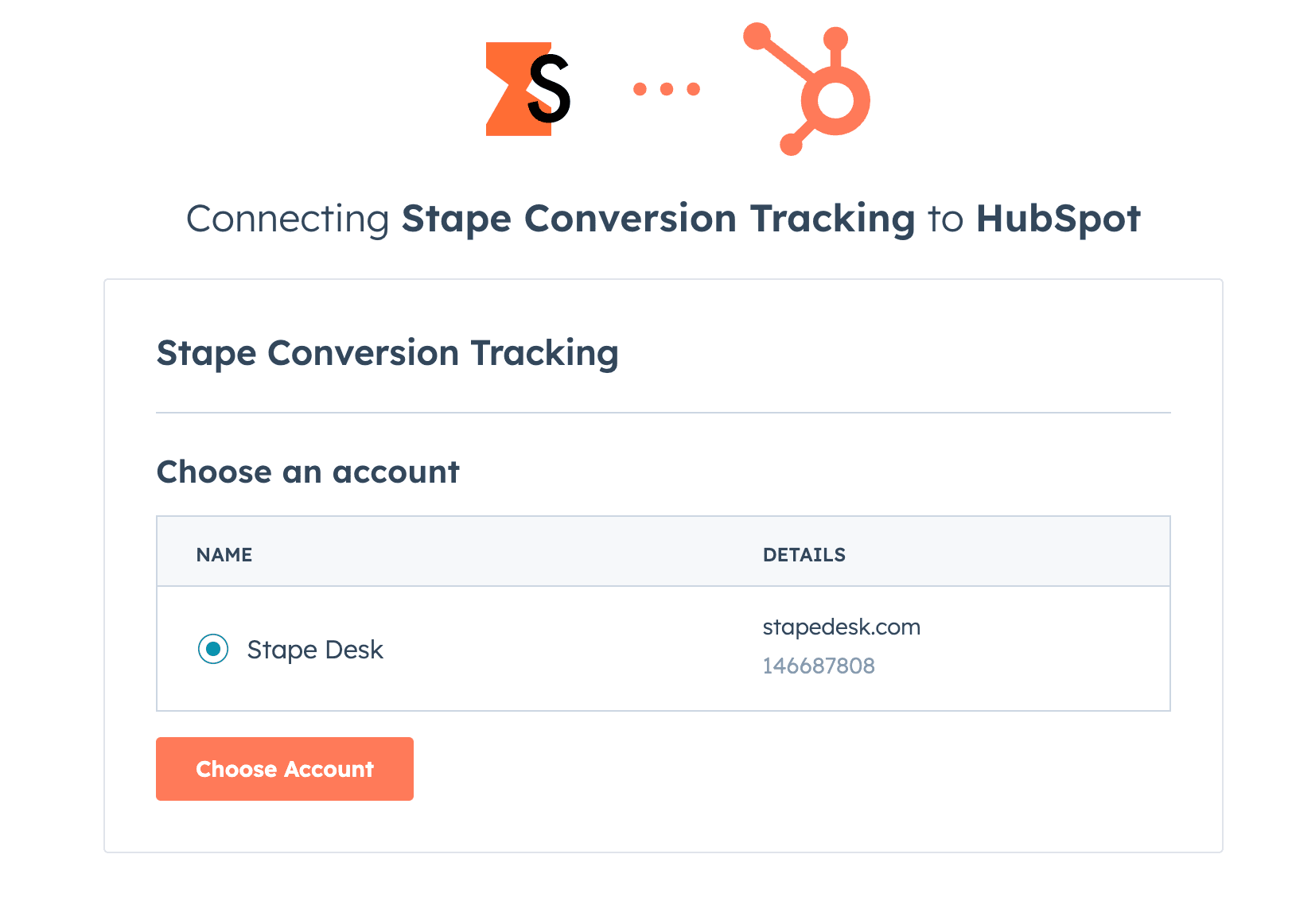Click the account ID 146687808
Viewport: 1292px width, 924px height.
[x=819, y=666]
